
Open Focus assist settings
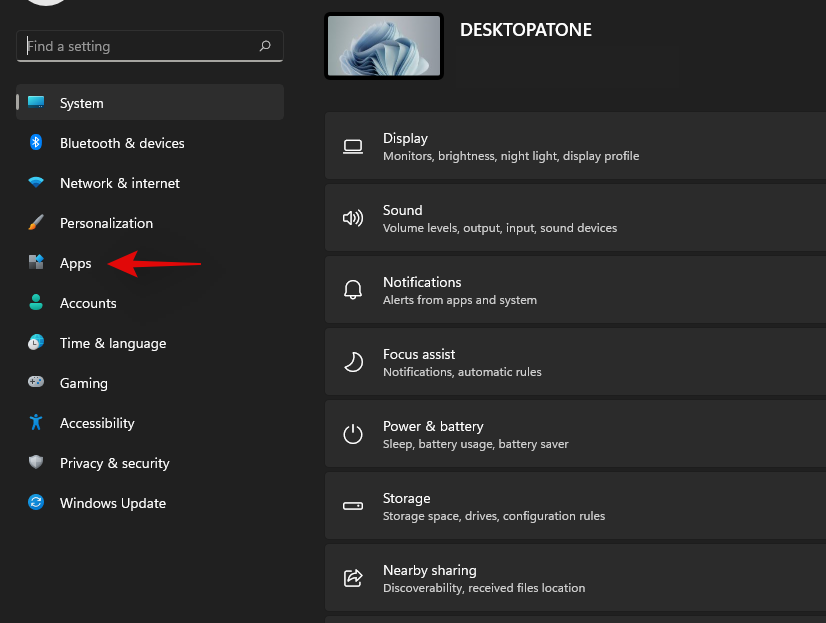coord(575,362)
